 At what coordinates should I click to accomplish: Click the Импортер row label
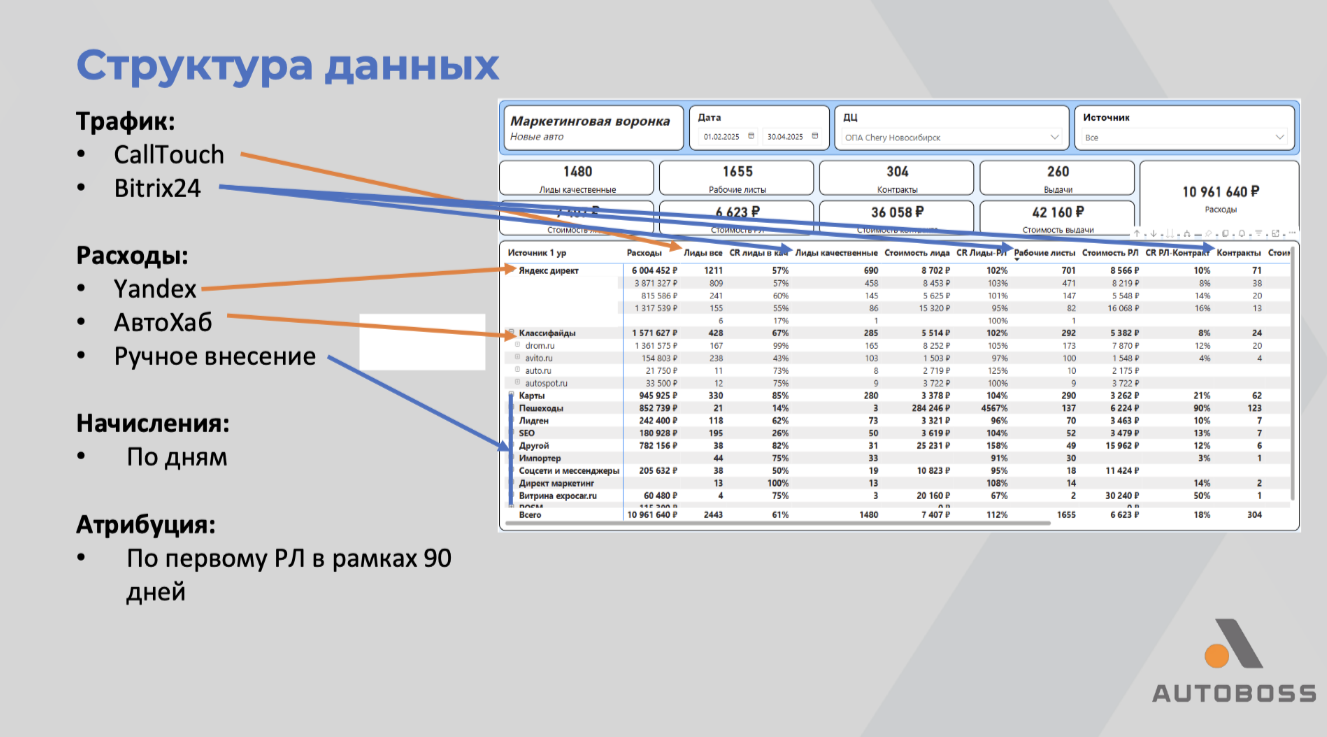(540, 458)
